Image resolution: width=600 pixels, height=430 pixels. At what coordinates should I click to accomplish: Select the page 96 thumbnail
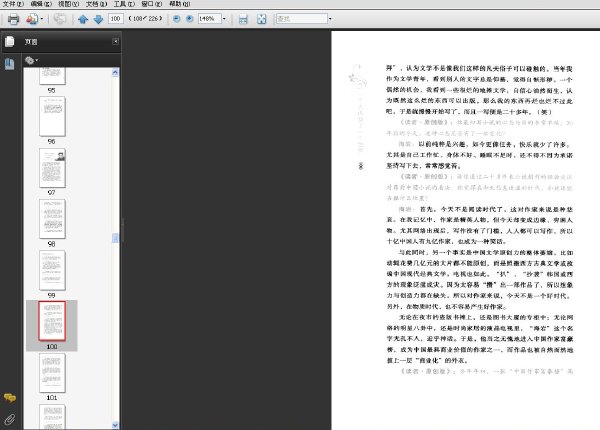coord(52,116)
